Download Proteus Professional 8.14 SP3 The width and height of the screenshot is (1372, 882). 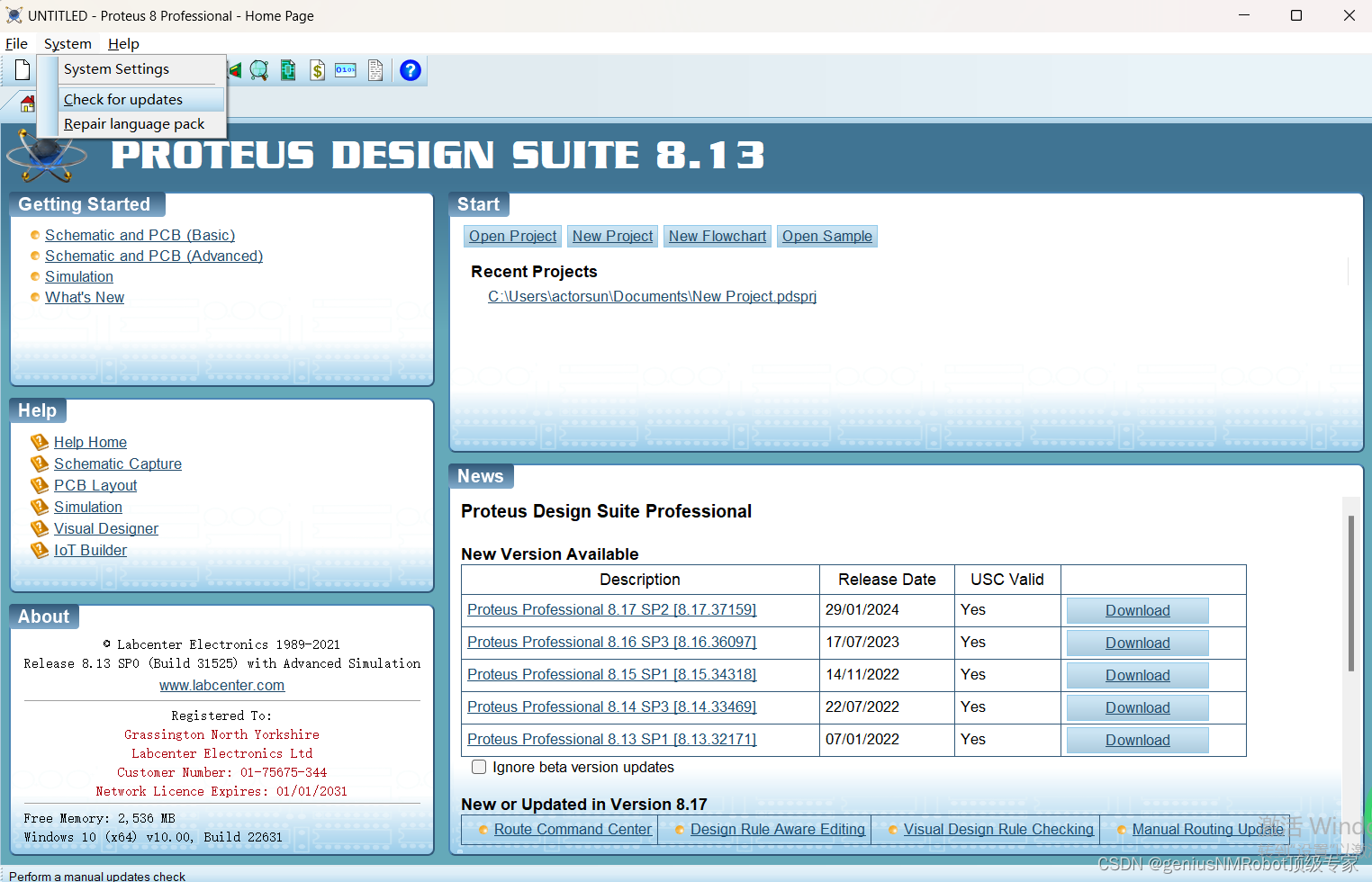(1138, 707)
